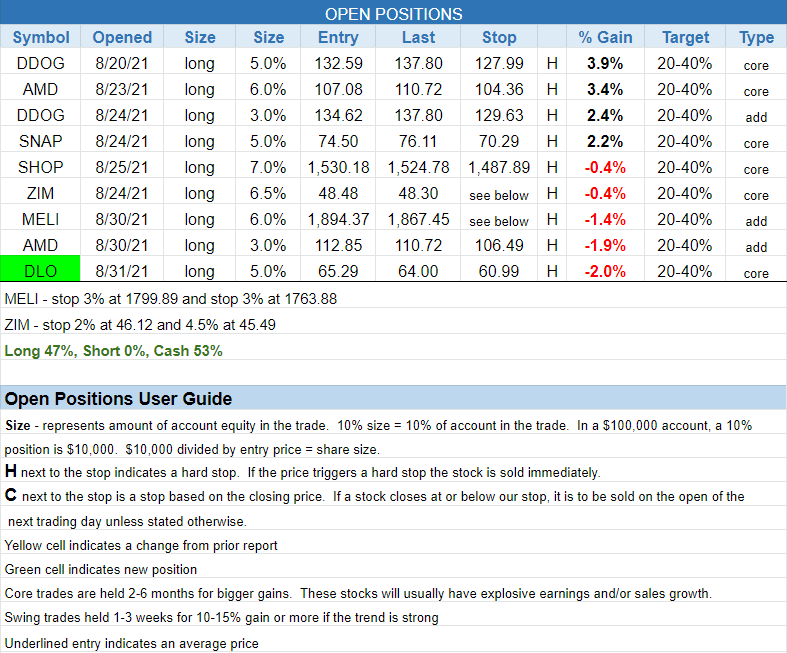Screen dimensions: 787x653
Task: Select the green DLO symbol cell
Action: 41,269
